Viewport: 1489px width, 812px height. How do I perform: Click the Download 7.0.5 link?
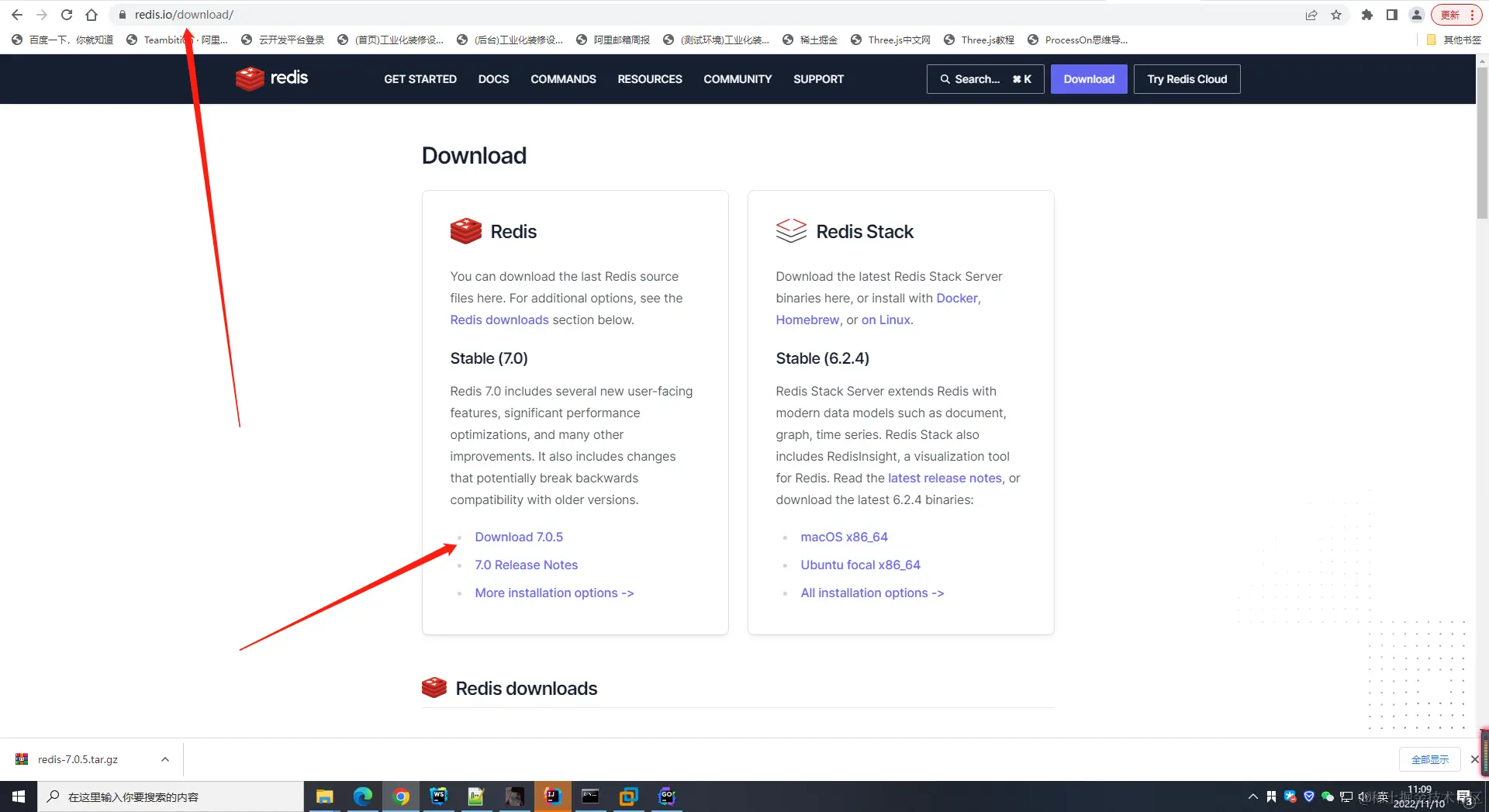click(519, 537)
